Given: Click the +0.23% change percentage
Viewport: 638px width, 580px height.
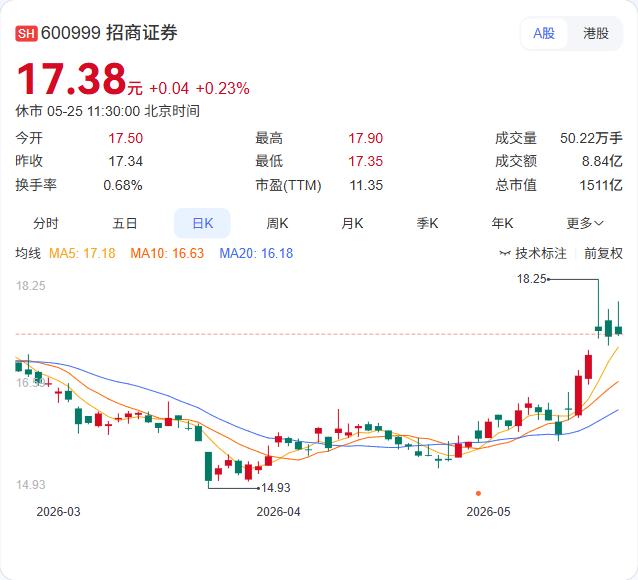Looking at the screenshot, I should (x=223, y=88).
